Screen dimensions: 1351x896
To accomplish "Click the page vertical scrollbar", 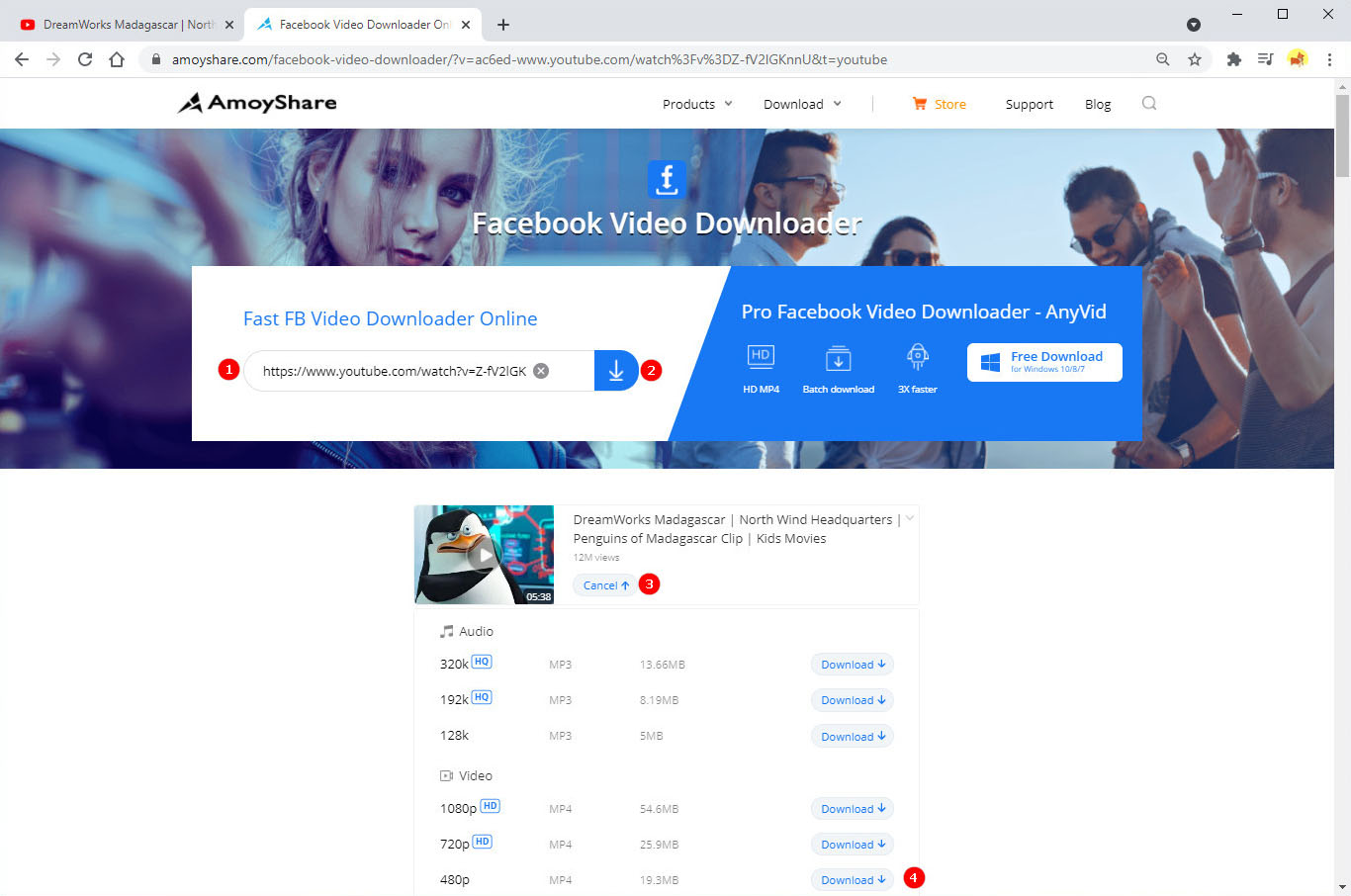I will (x=1342, y=135).
